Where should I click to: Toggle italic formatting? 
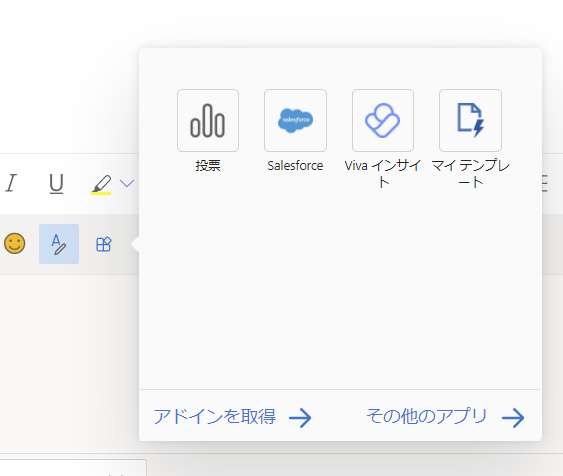(11, 183)
